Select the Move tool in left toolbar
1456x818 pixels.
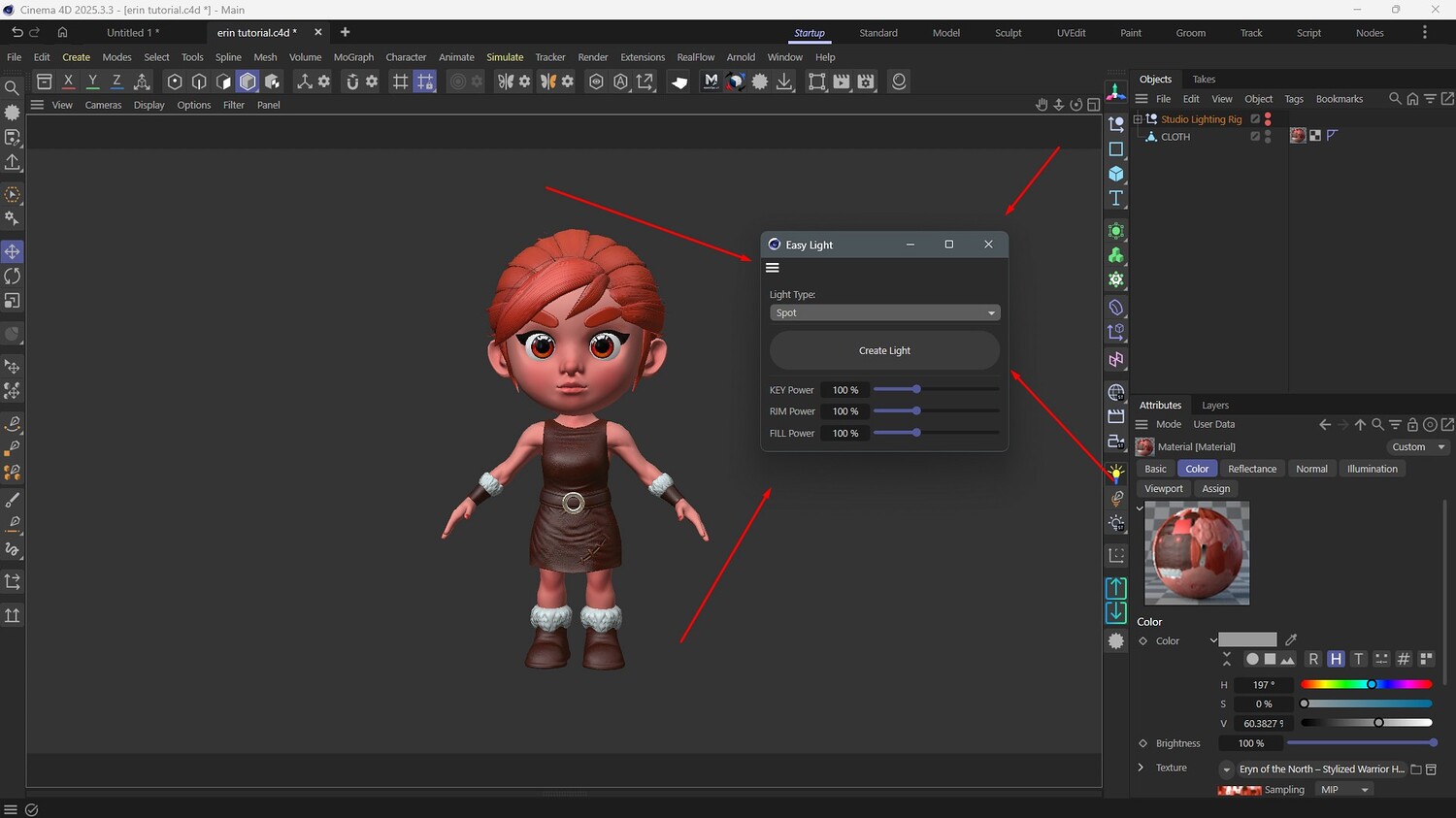13,252
